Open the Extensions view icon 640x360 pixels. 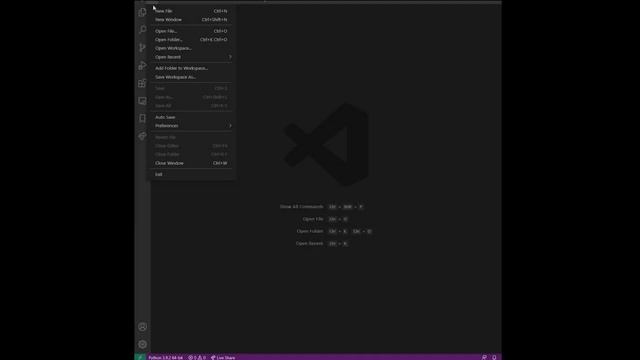click(x=142, y=83)
